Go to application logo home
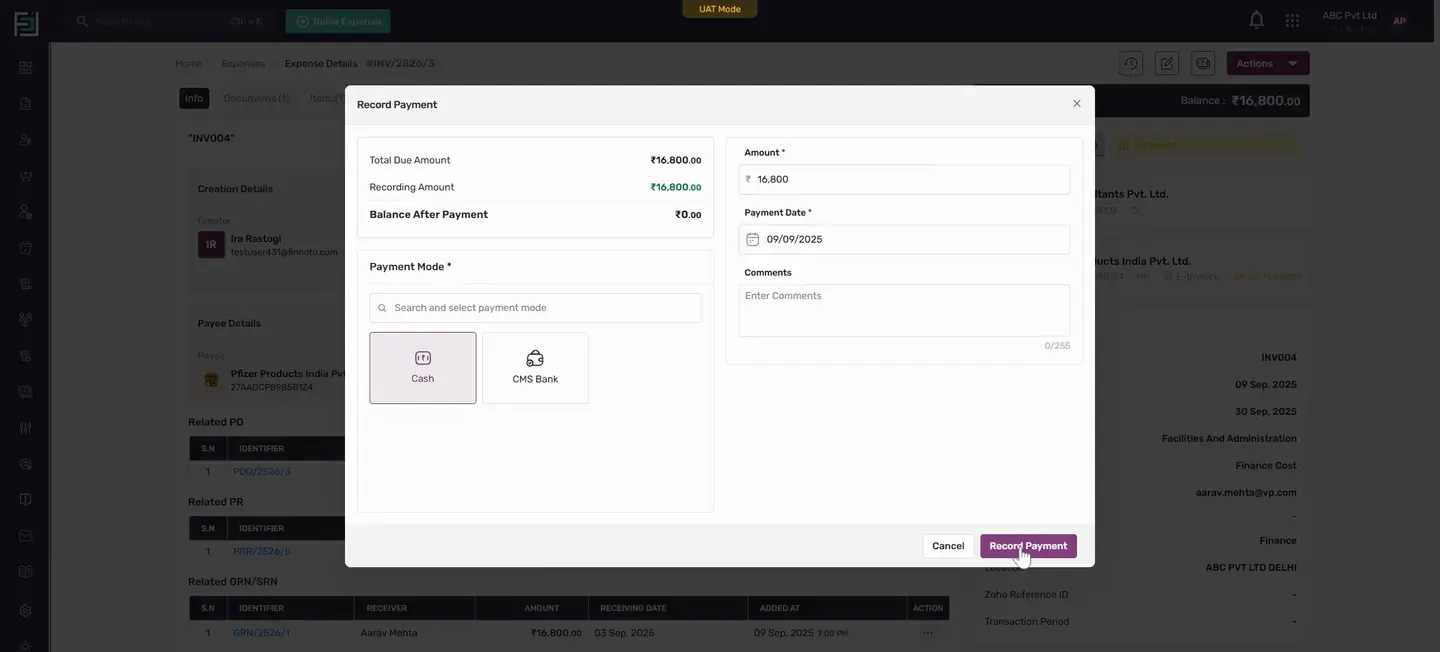Image resolution: width=1440 pixels, height=652 pixels. pyautogui.click(x=26, y=23)
